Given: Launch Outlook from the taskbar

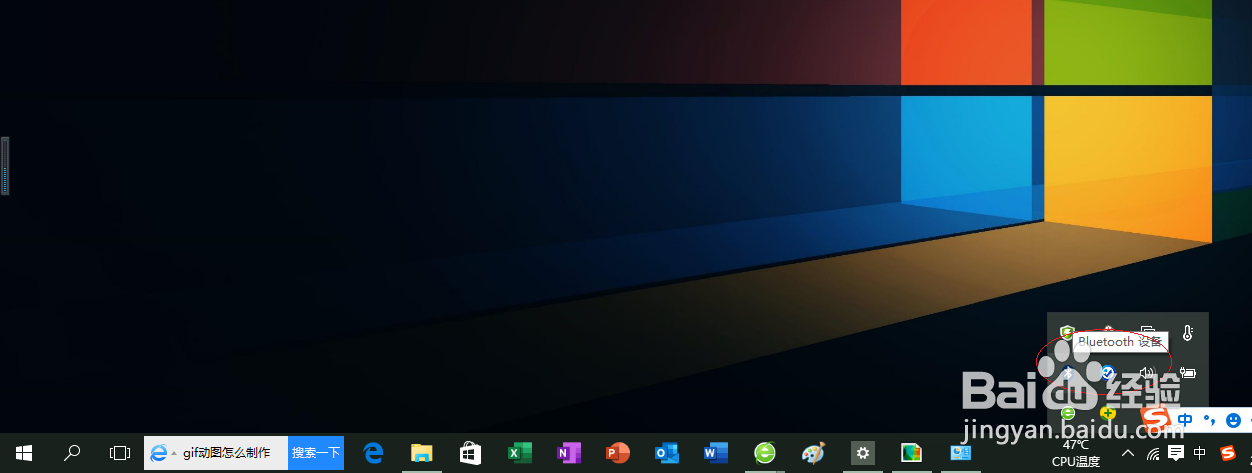Looking at the screenshot, I should [x=666, y=453].
